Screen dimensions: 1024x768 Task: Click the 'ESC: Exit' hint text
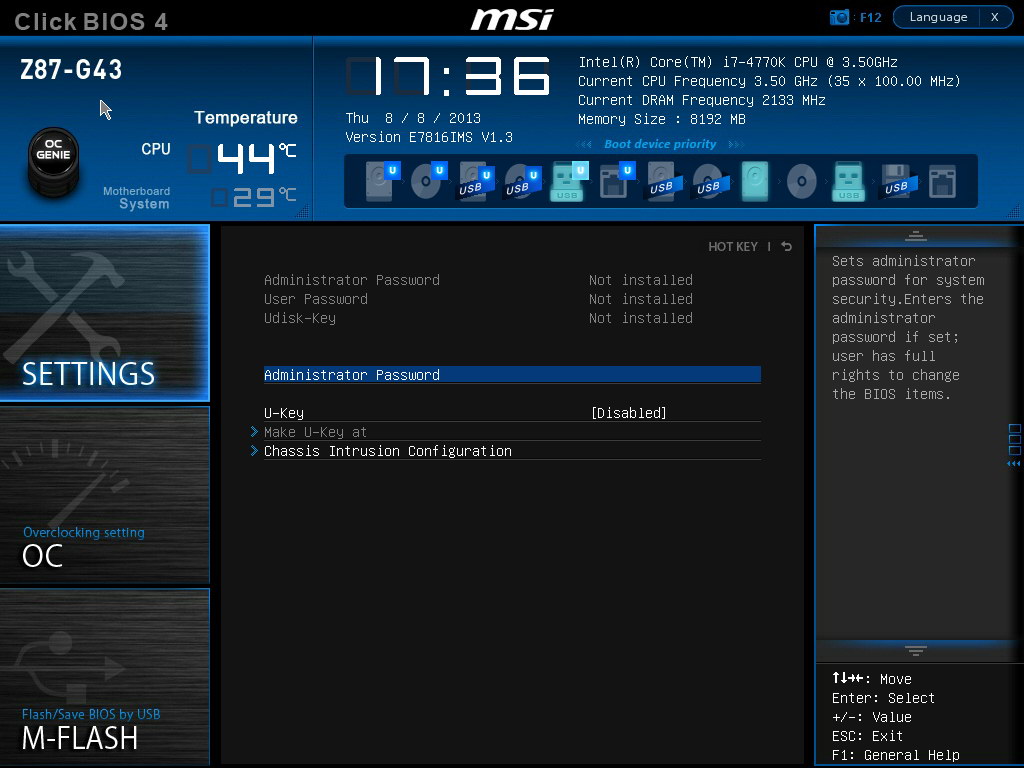click(x=867, y=736)
